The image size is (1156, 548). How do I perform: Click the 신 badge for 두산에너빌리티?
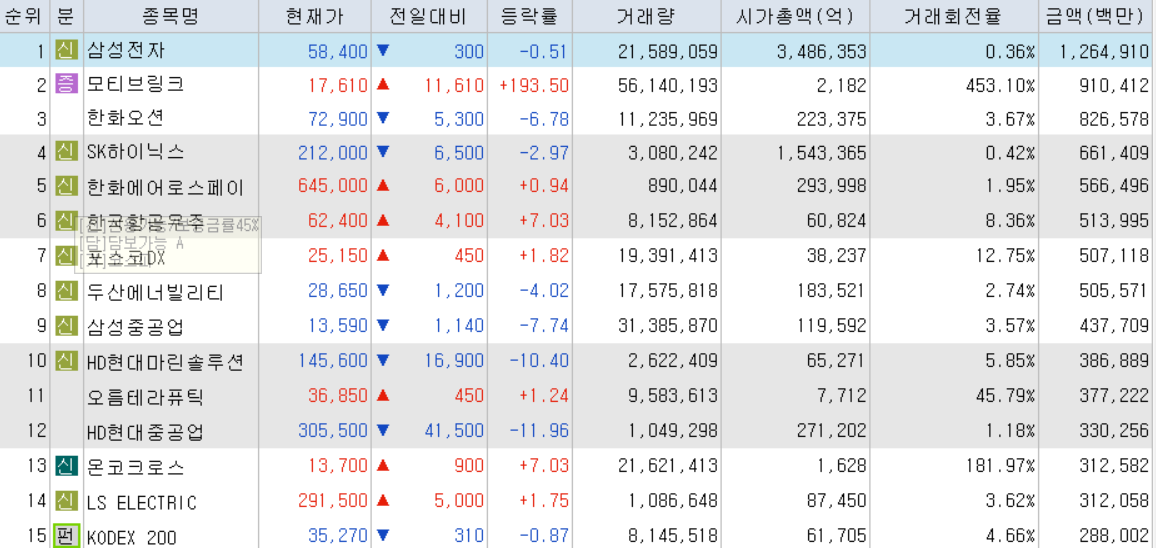(66, 291)
